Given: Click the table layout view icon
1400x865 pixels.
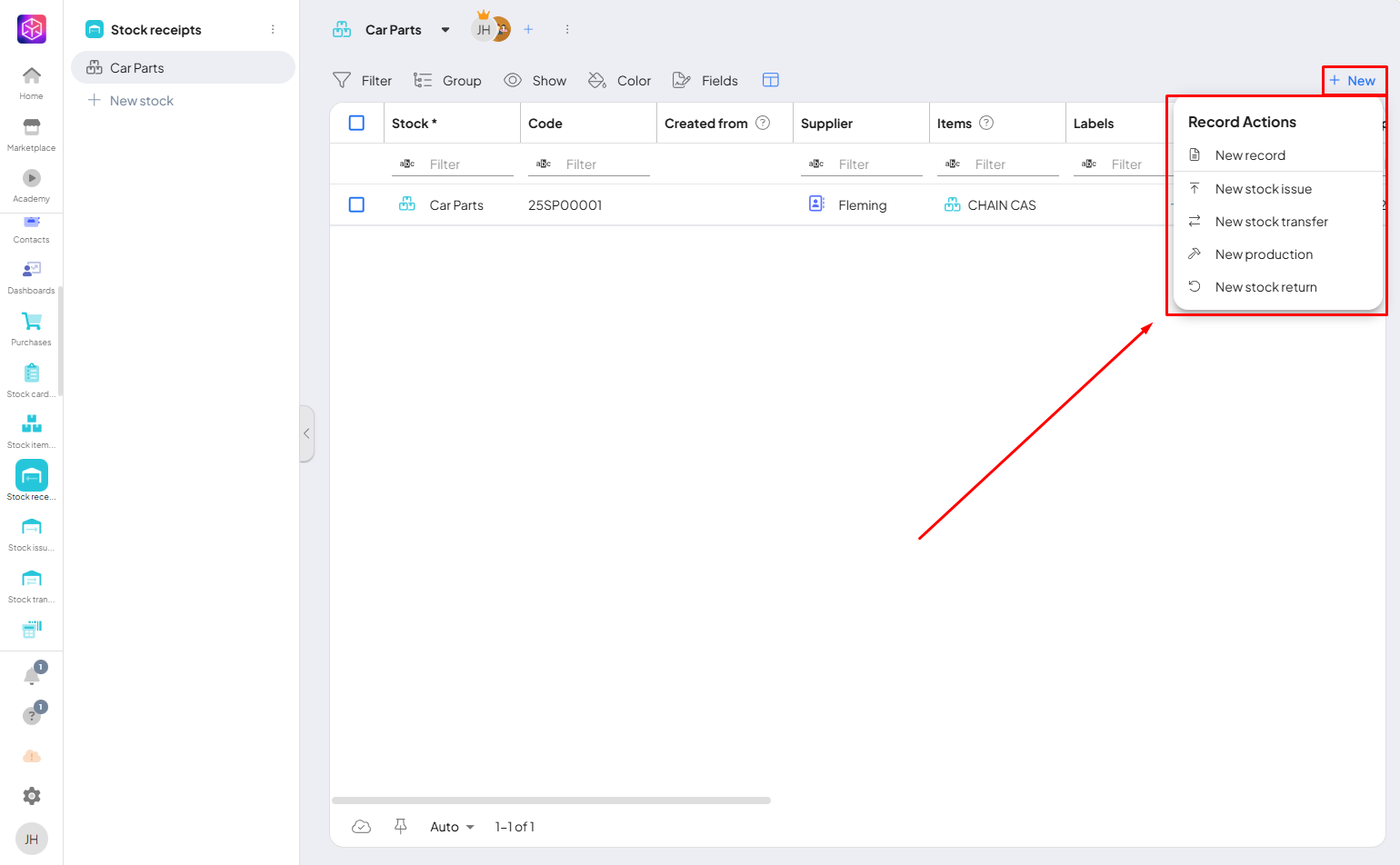Looking at the screenshot, I should click(770, 80).
